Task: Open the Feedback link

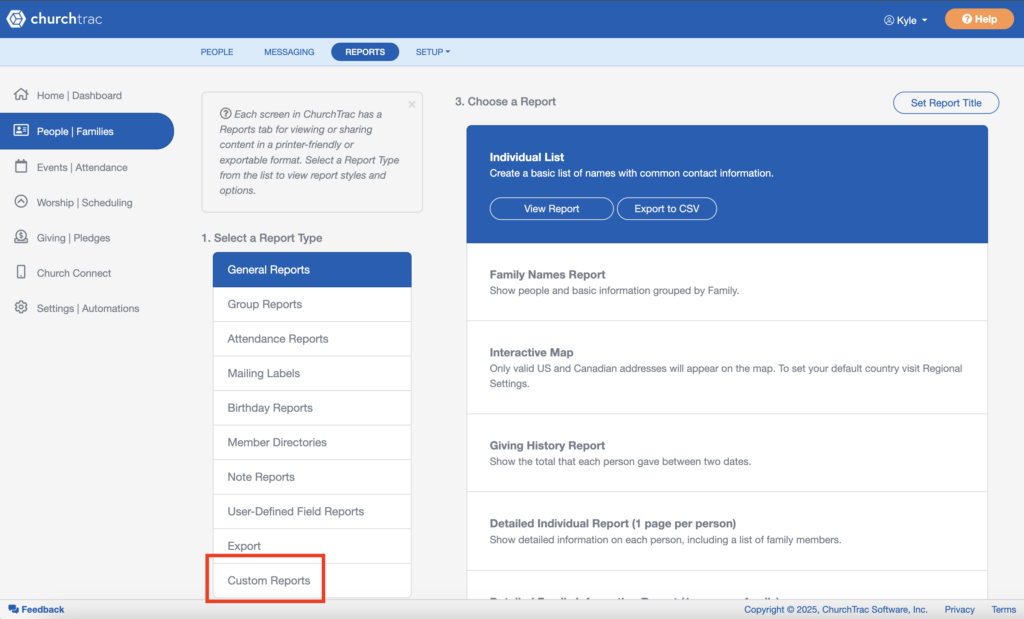Action: pyautogui.click(x=37, y=609)
